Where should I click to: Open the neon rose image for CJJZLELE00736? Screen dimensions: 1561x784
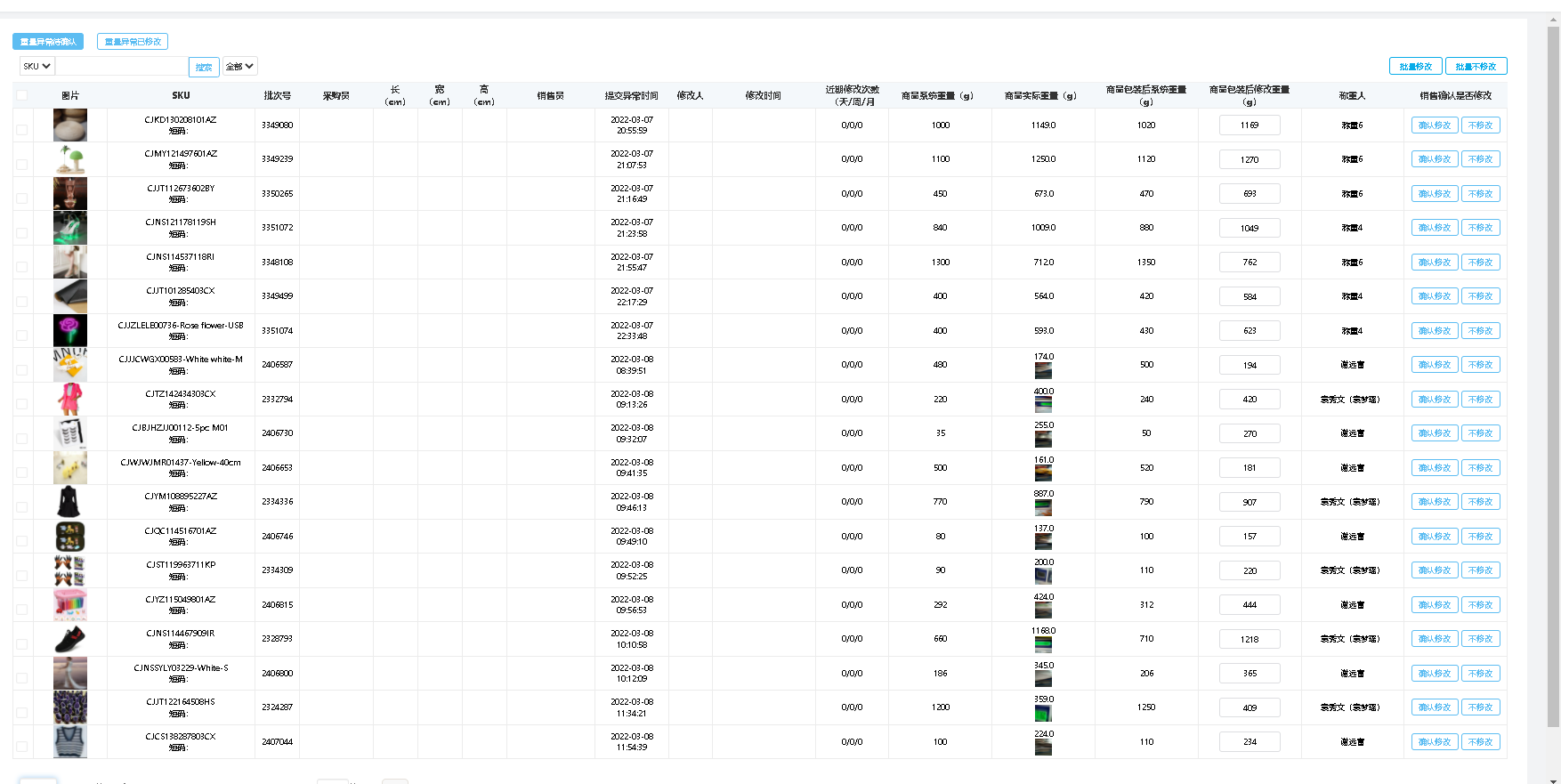click(x=70, y=331)
